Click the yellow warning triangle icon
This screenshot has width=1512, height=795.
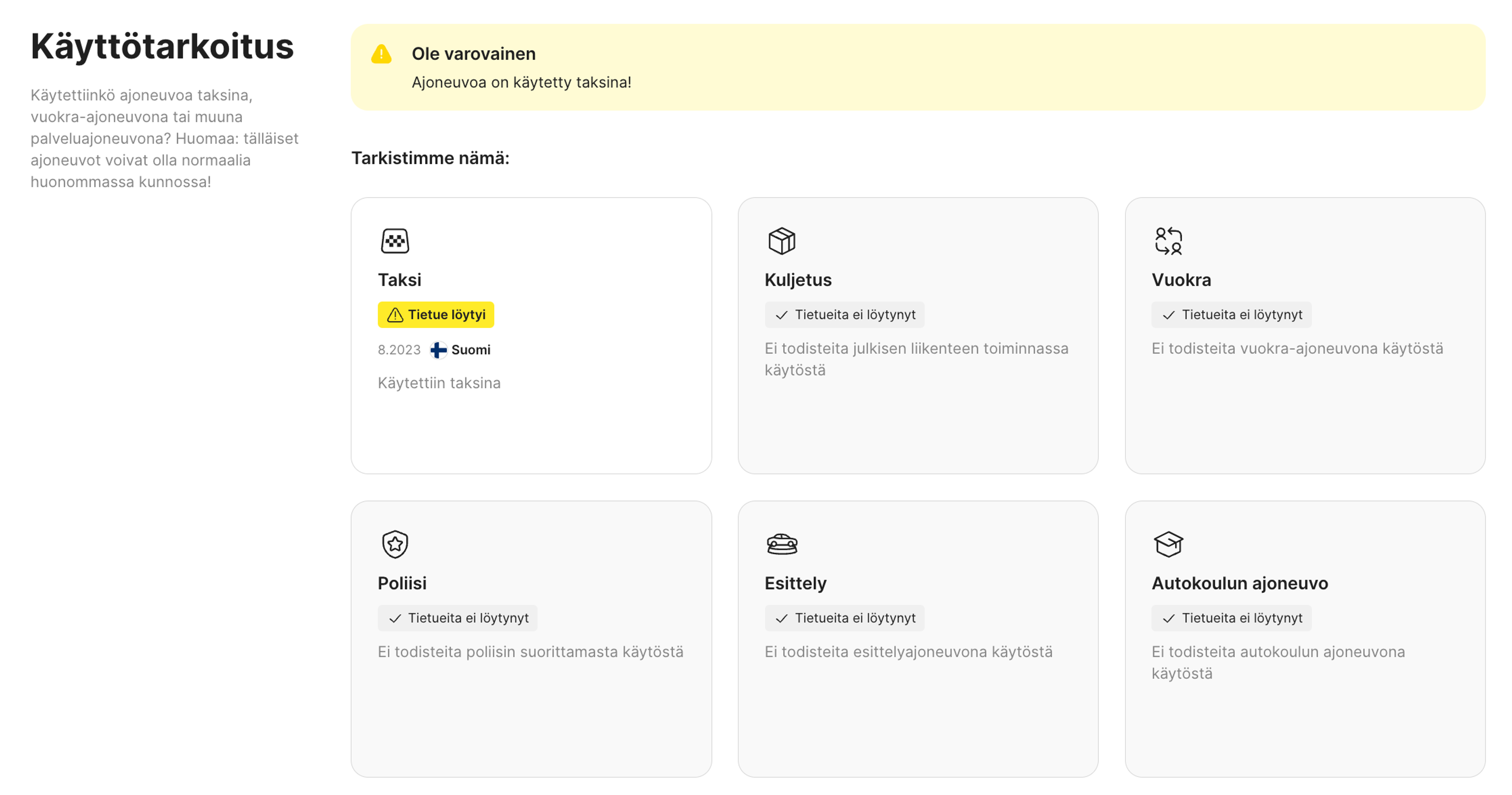pos(381,54)
